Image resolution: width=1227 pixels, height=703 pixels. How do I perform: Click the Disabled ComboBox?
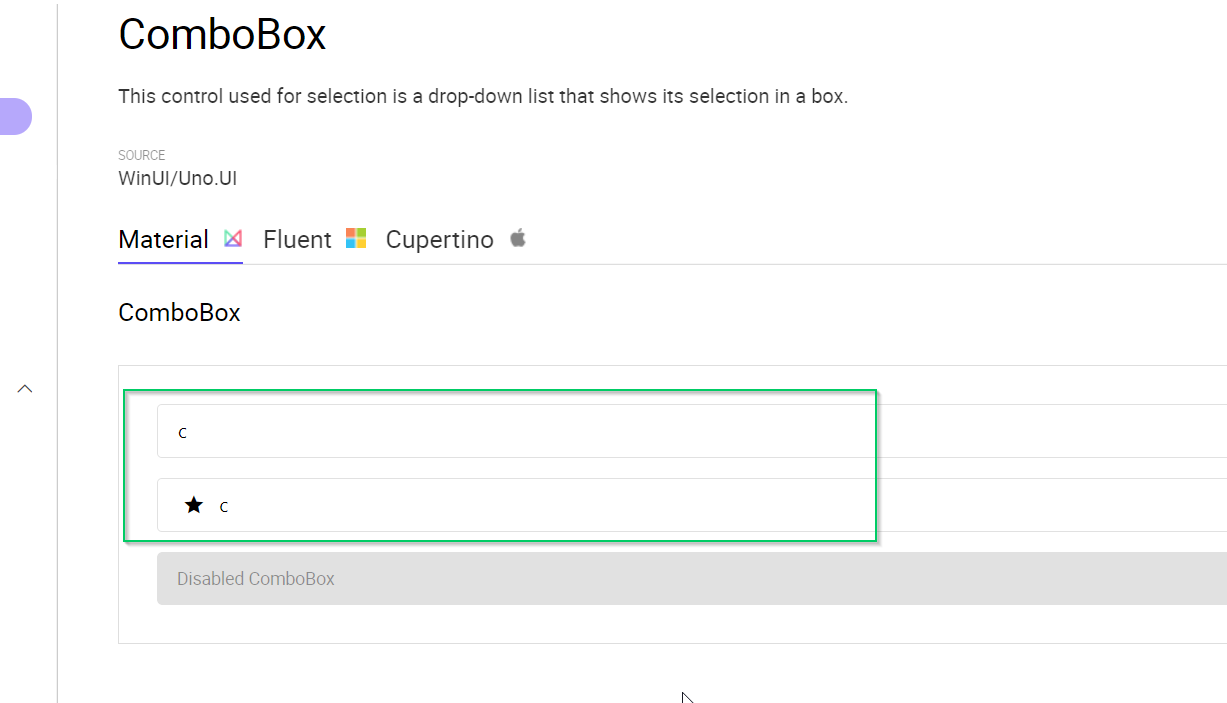pyautogui.click(x=500, y=578)
